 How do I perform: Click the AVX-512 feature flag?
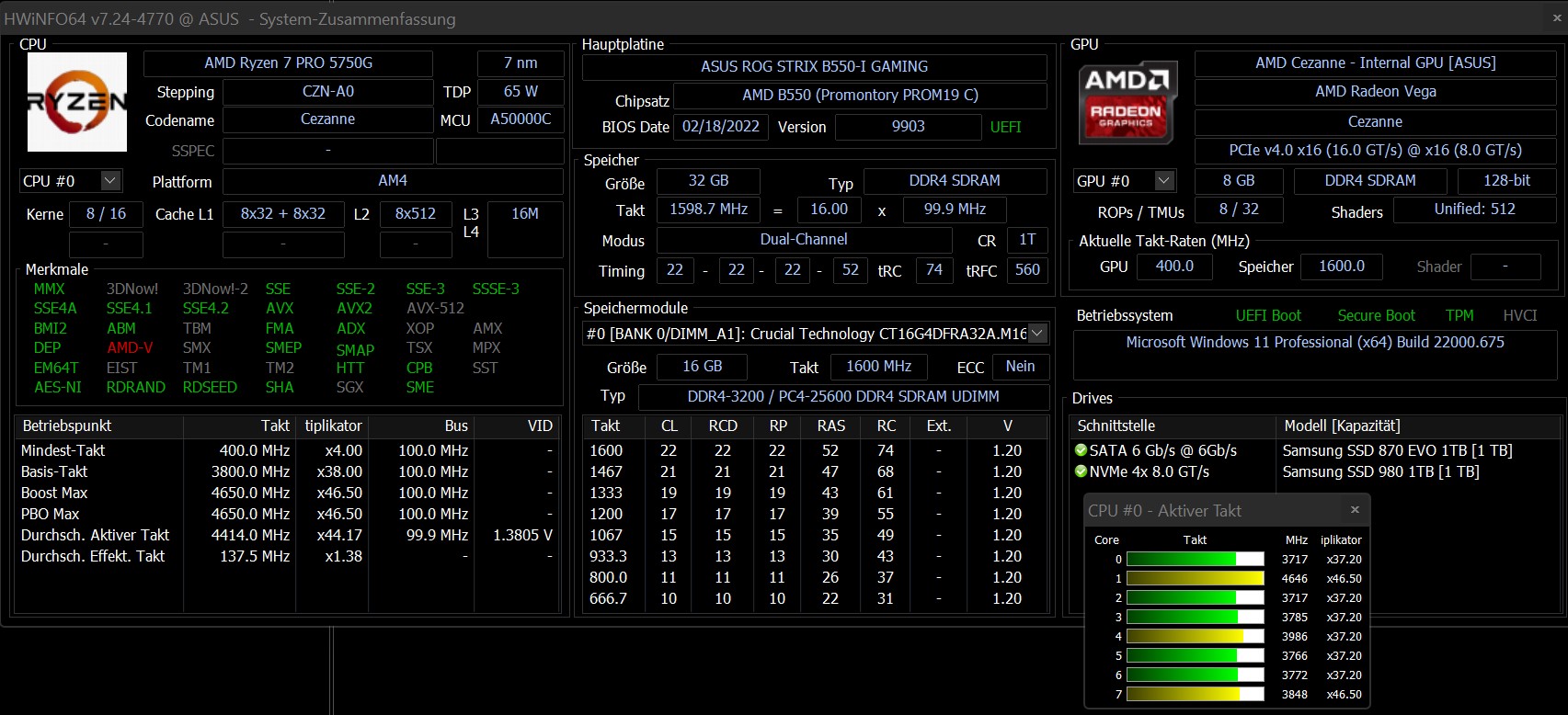click(x=435, y=309)
